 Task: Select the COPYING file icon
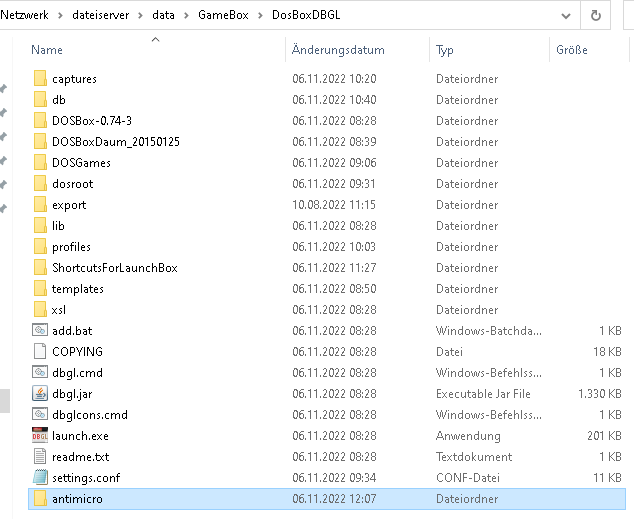click(x=40, y=351)
